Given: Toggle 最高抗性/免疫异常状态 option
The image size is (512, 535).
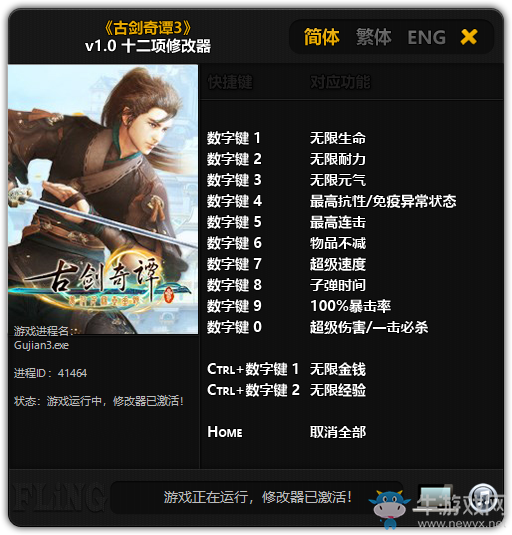Looking at the screenshot, I should point(383,201).
